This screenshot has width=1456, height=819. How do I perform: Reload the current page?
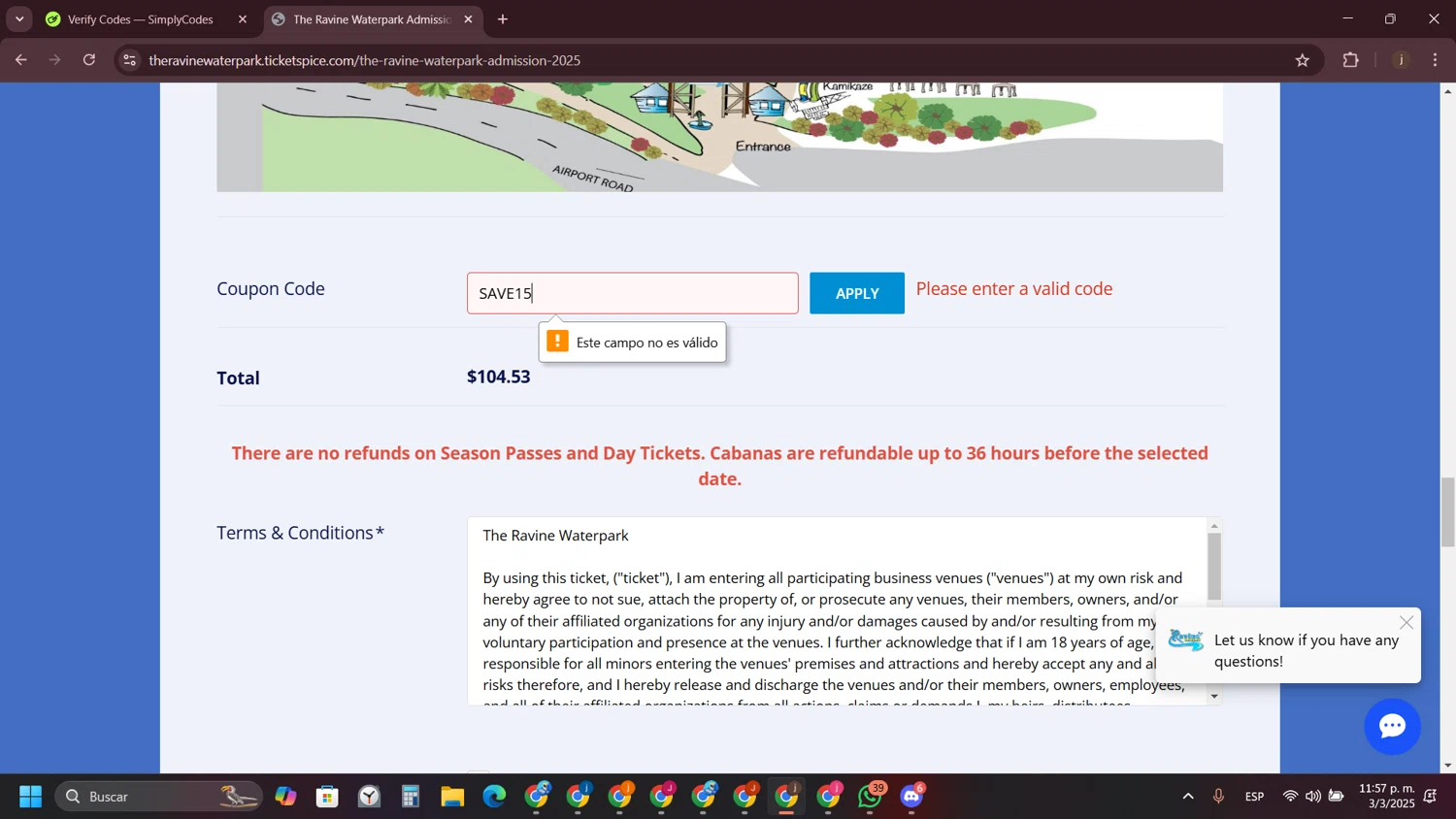(x=89, y=60)
